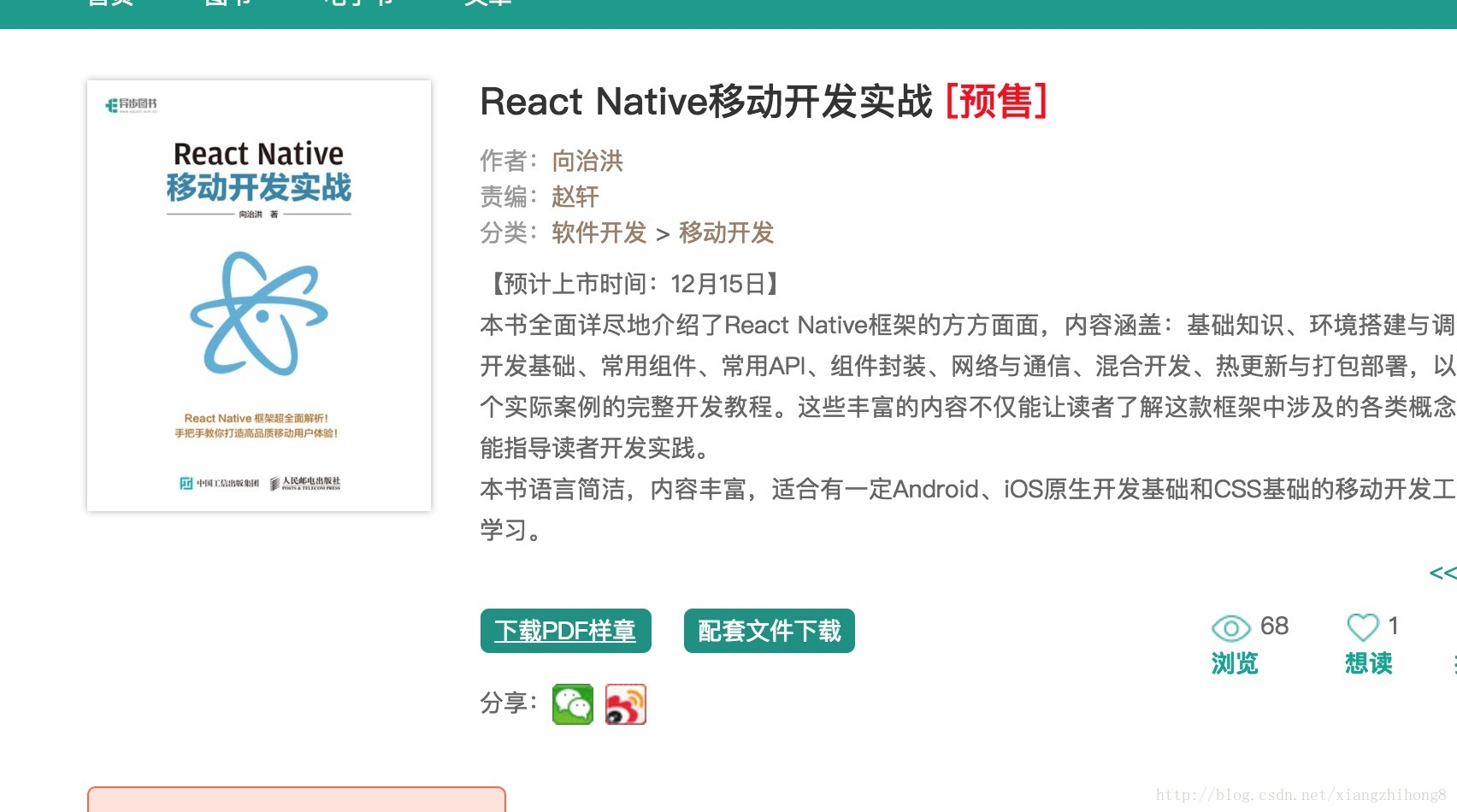Viewport: 1457px width, 812px height.
Task: Click the 配套文件下载 button
Action: click(770, 631)
